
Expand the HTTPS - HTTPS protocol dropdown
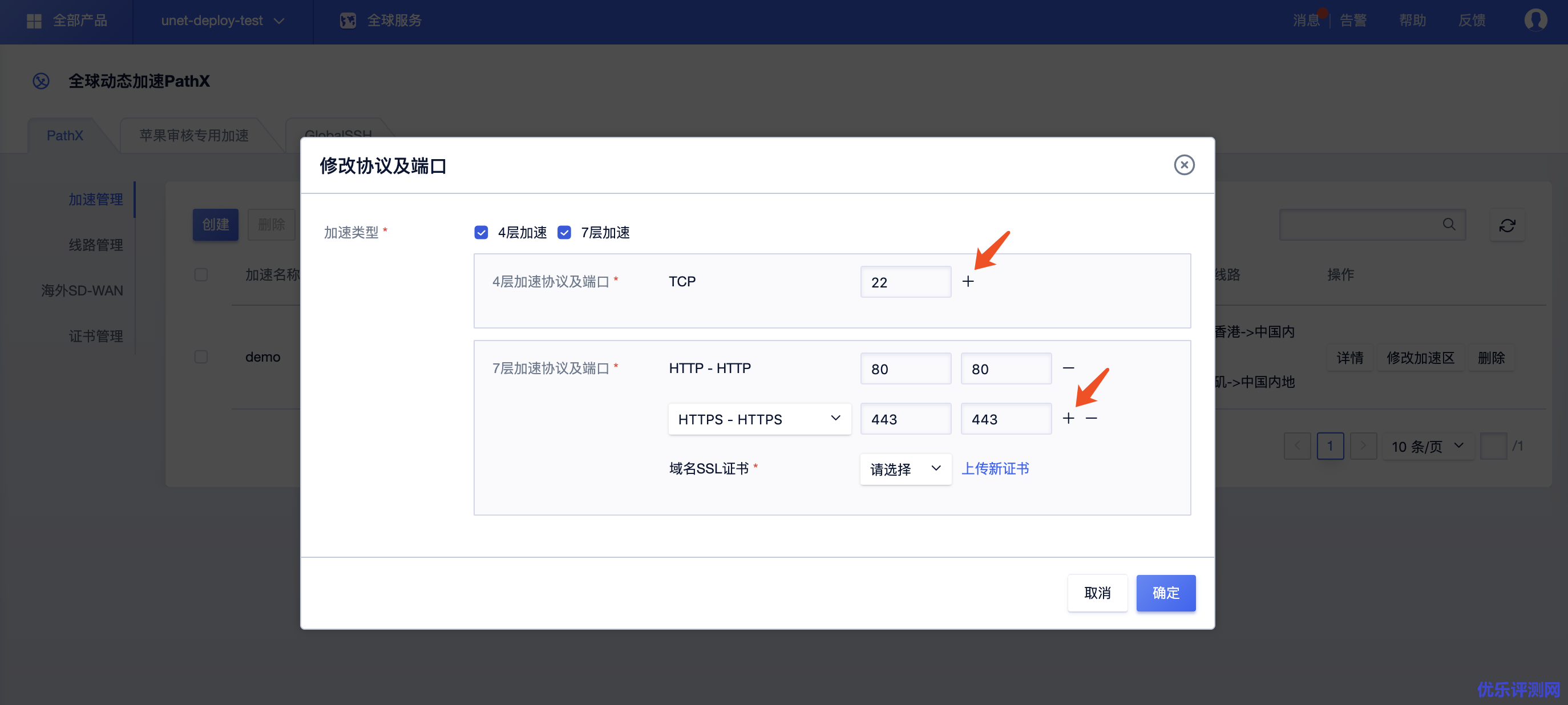tap(759, 419)
